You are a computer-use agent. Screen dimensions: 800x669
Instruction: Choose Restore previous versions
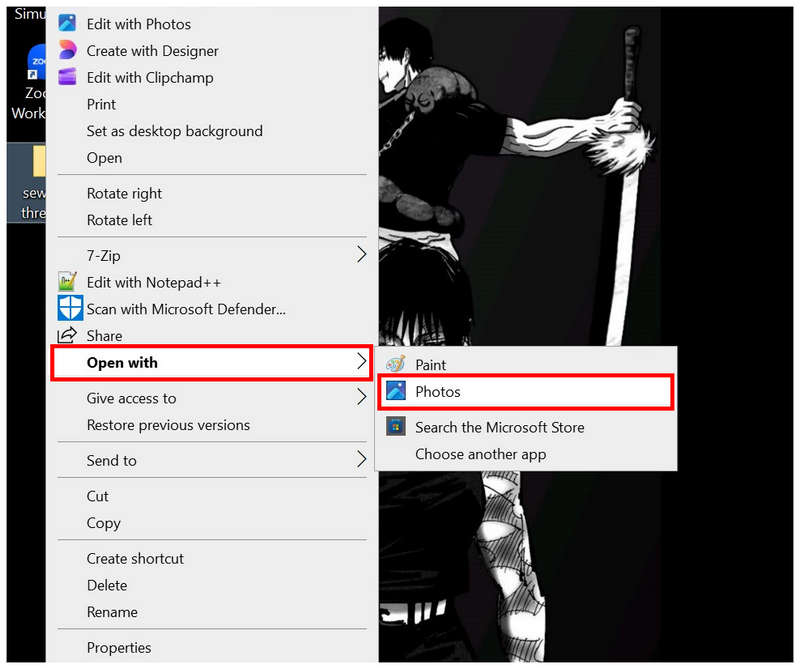pos(212,425)
